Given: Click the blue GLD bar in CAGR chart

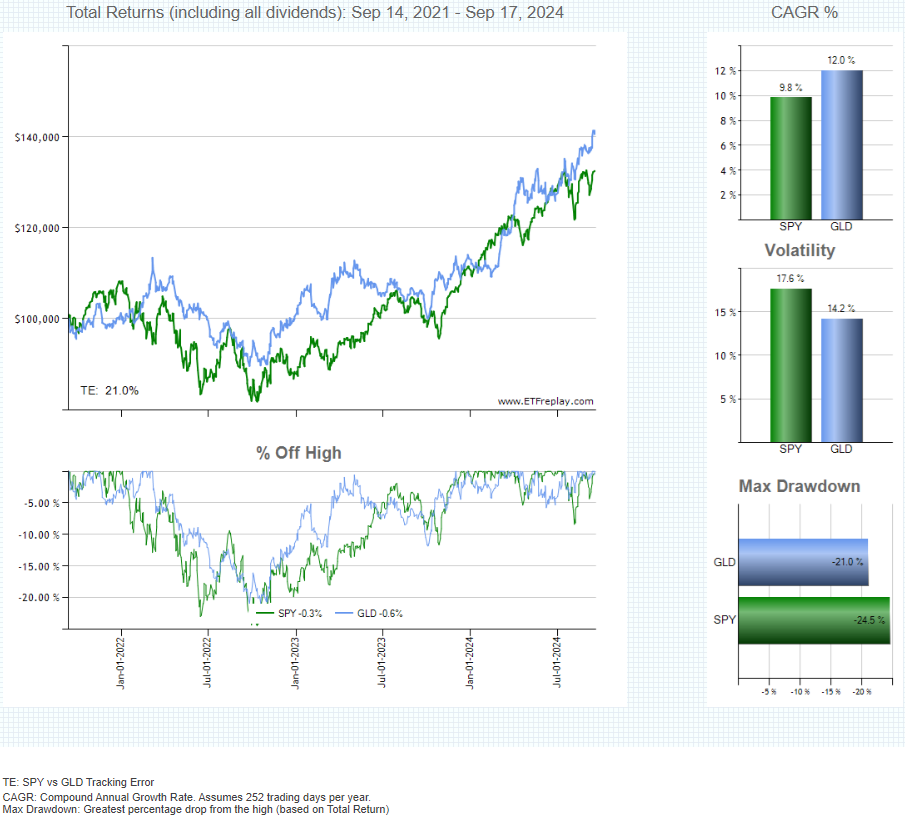Looking at the screenshot, I should coord(841,144).
